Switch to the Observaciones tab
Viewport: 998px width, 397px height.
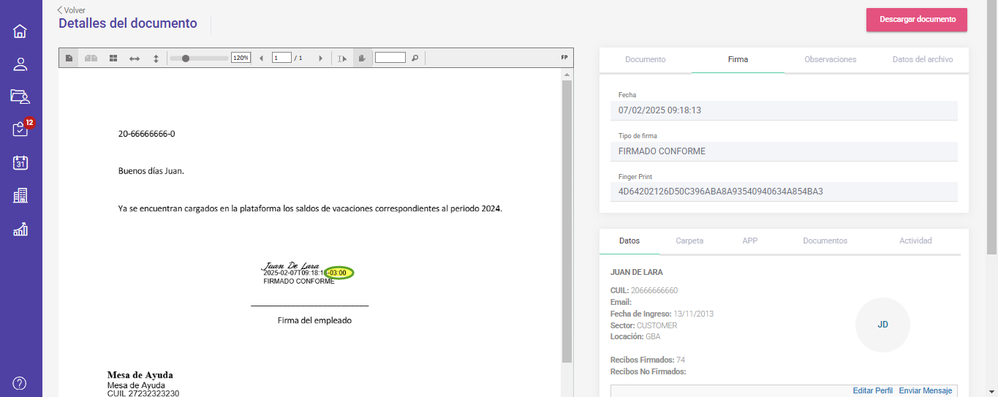coord(830,59)
